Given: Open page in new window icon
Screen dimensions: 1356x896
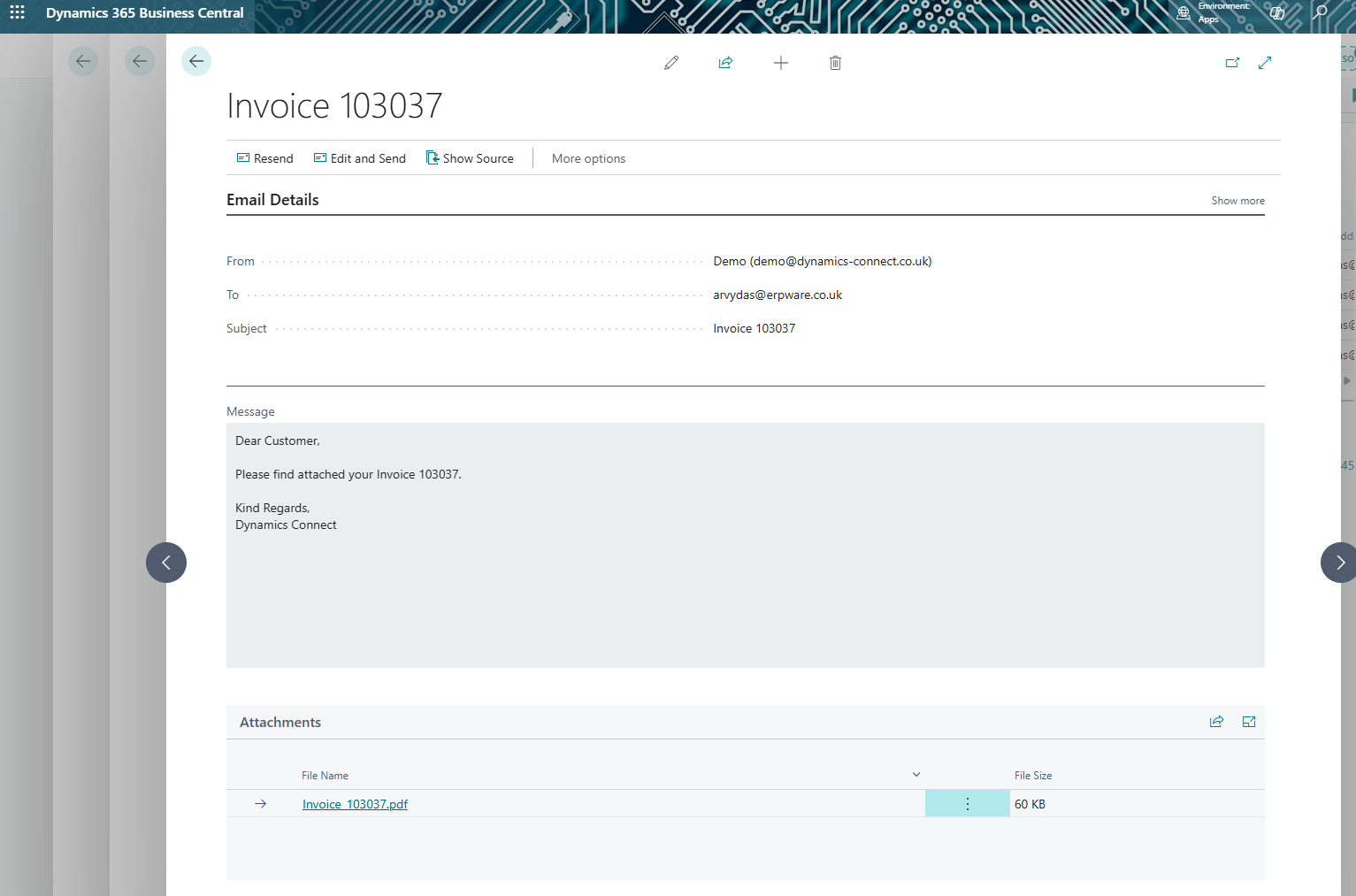Looking at the screenshot, I should (x=1232, y=63).
